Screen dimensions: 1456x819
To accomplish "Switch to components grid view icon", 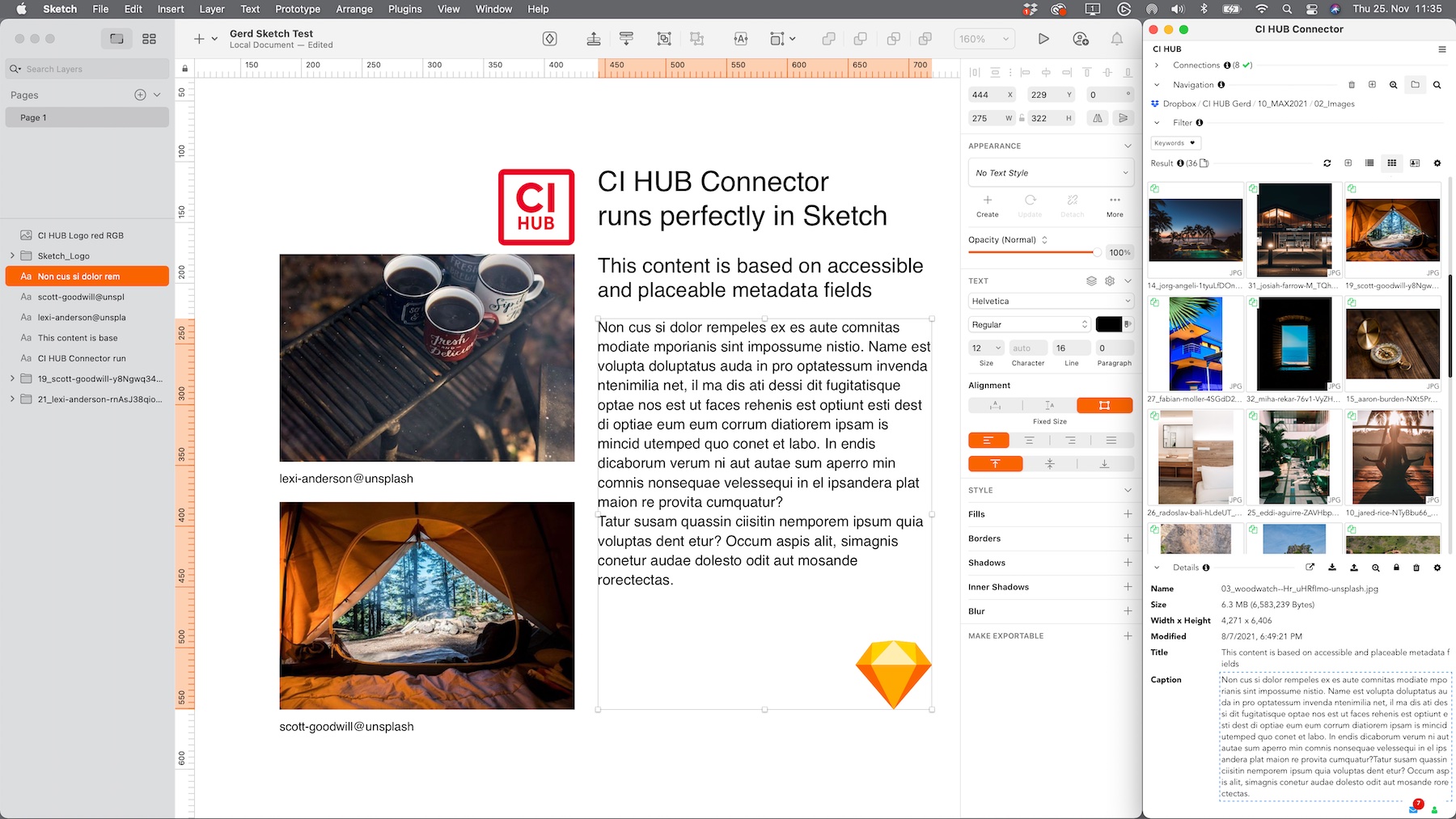I will coord(149,39).
